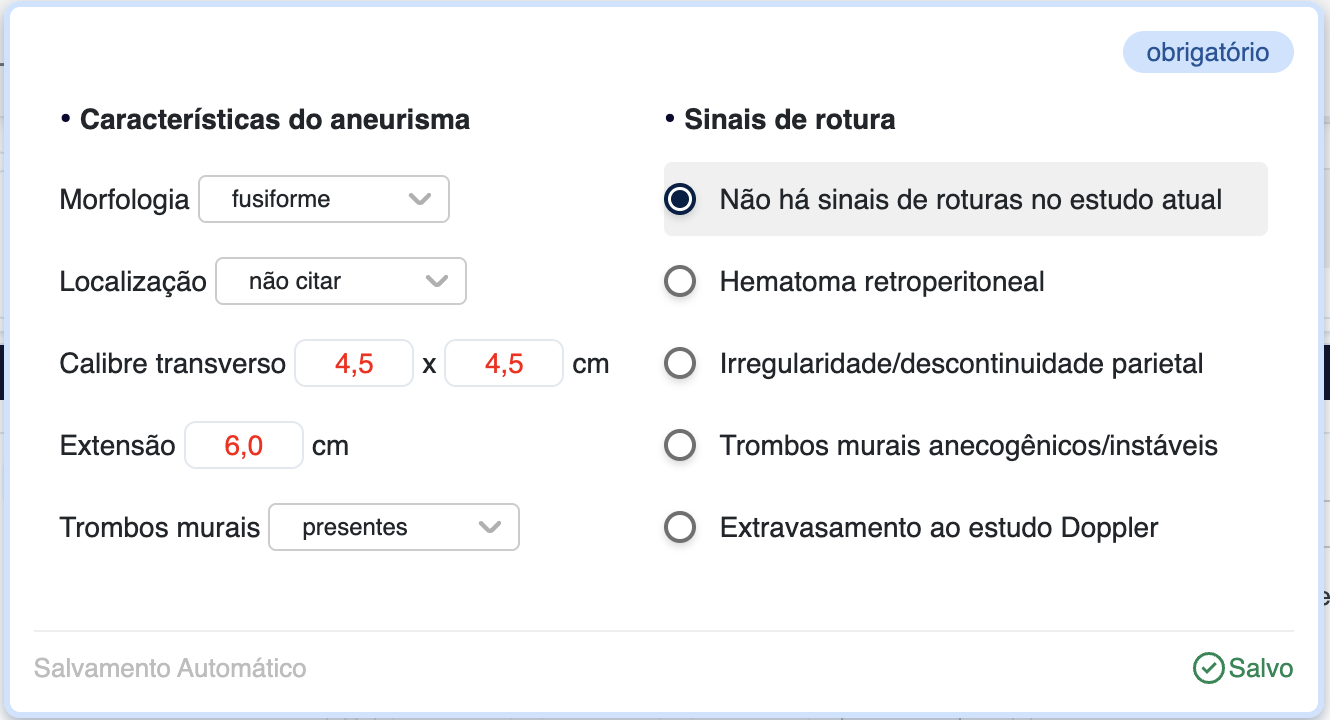Click the Salvamento Automático text

(170, 668)
